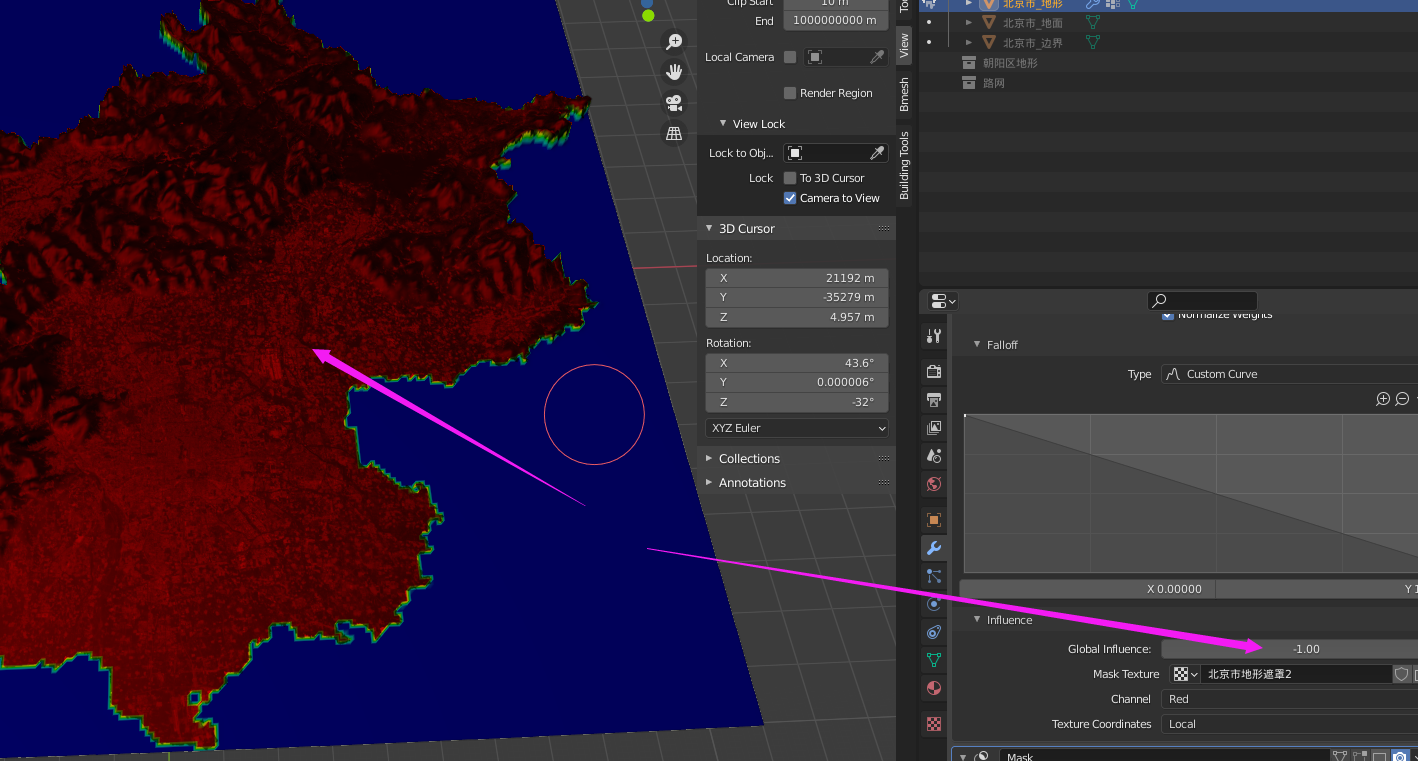The width and height of the screenshot is (1418, 761).
Task: Enable the Render Region checkbox
Action: (x=790, y=93)
